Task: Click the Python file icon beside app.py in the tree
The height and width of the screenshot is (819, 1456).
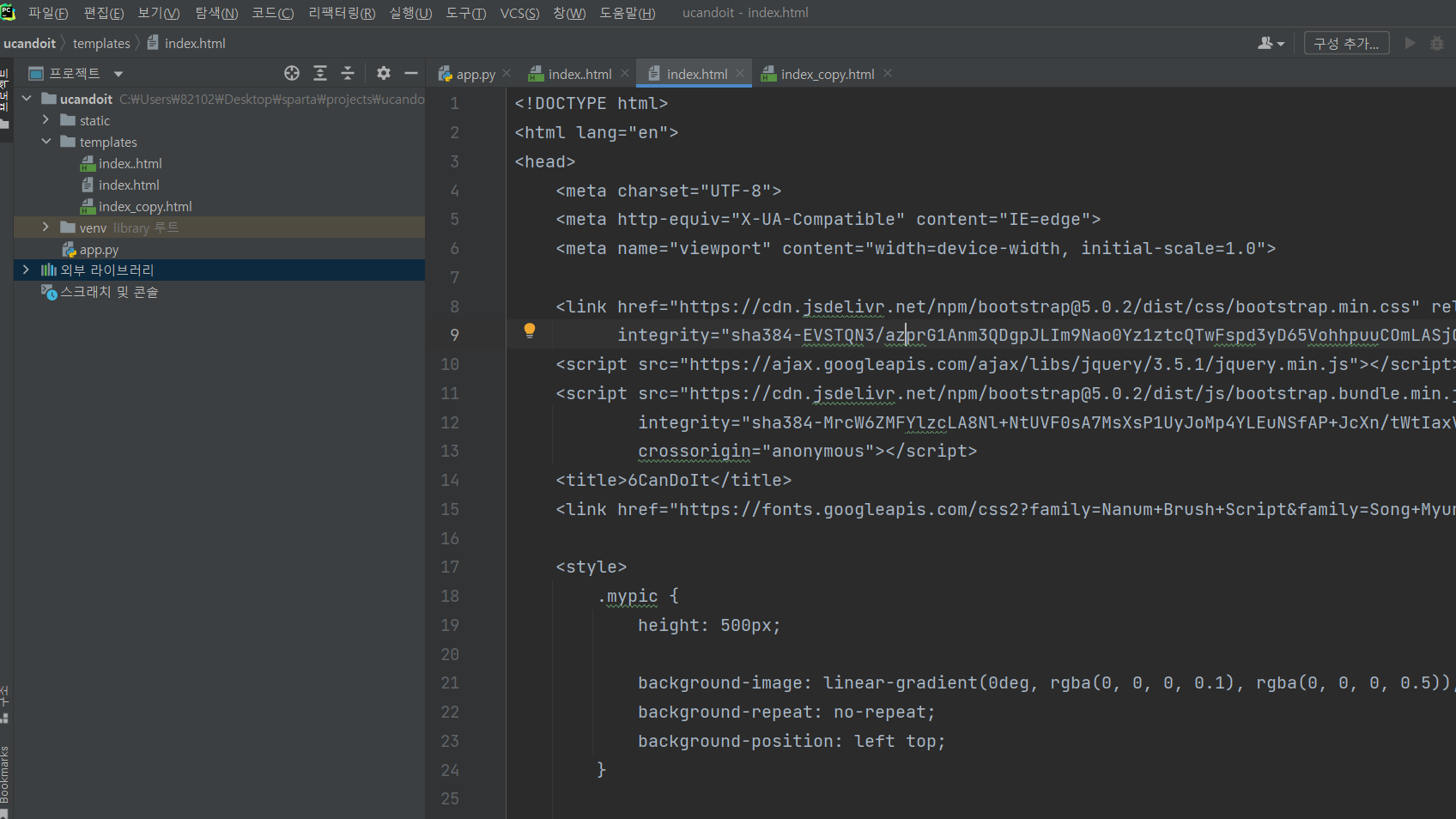Action: coord(69,250)
